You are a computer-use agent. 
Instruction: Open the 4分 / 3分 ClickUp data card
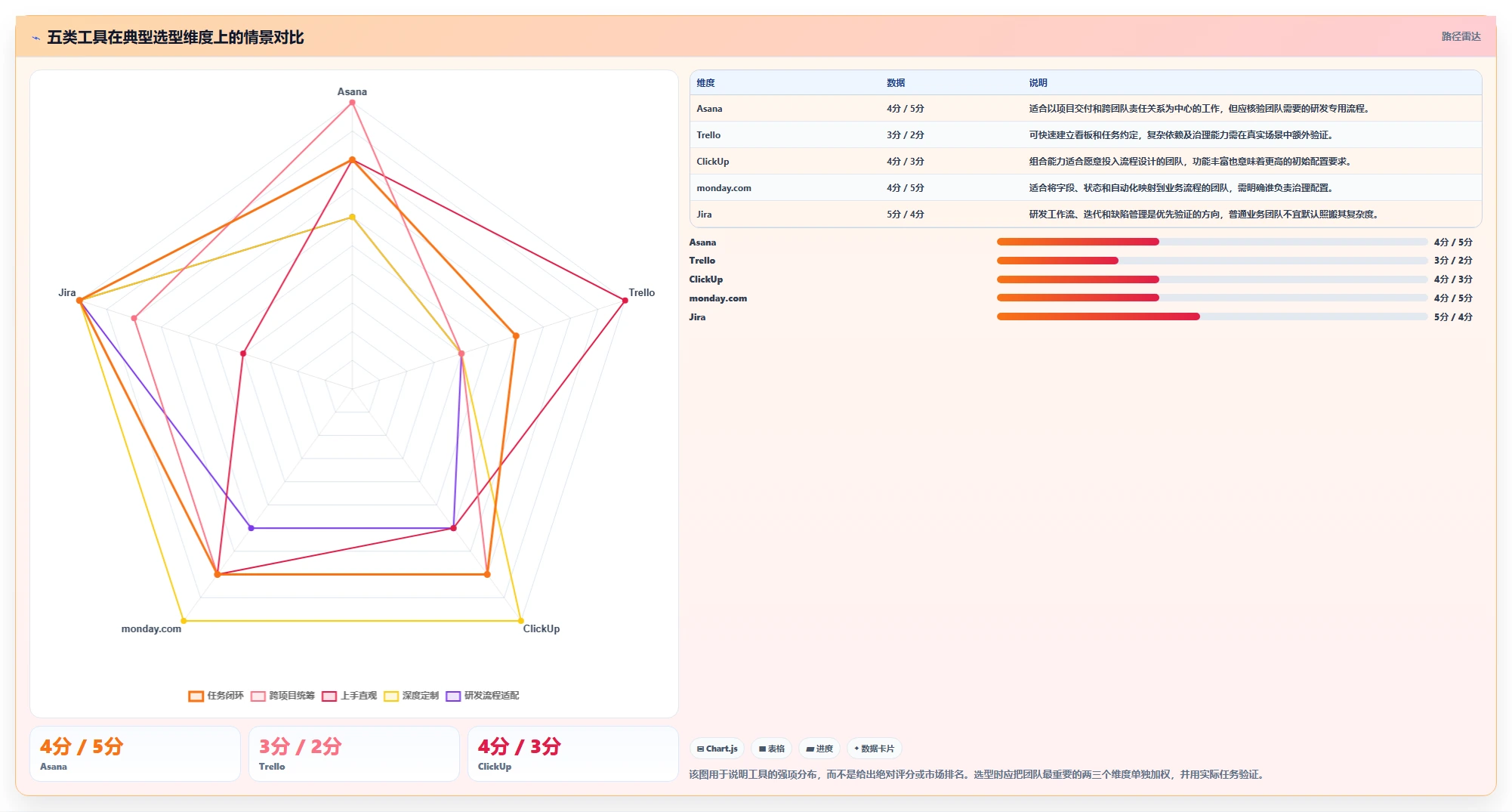click(x=573, y=754)
